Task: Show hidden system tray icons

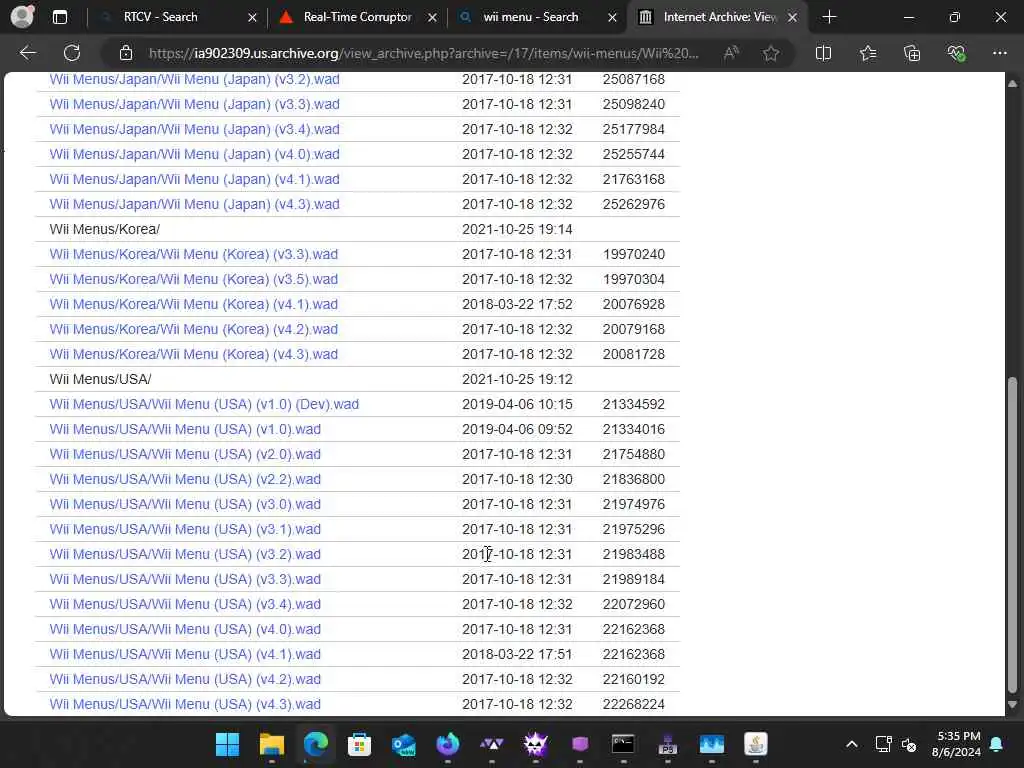Action: [x=852, y=744]
